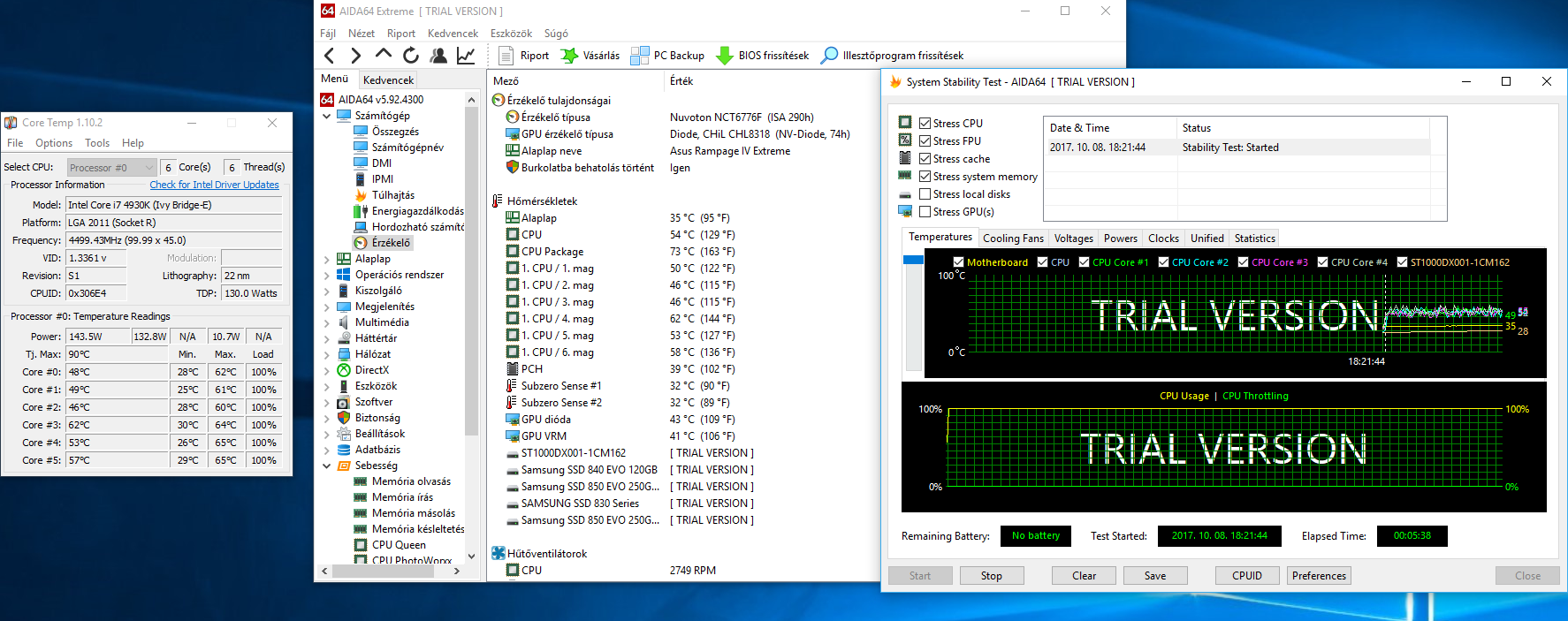This screenshot has height=621, width=1568.
Task: Expand the Szoftver tree node
Action: [327, 402]
